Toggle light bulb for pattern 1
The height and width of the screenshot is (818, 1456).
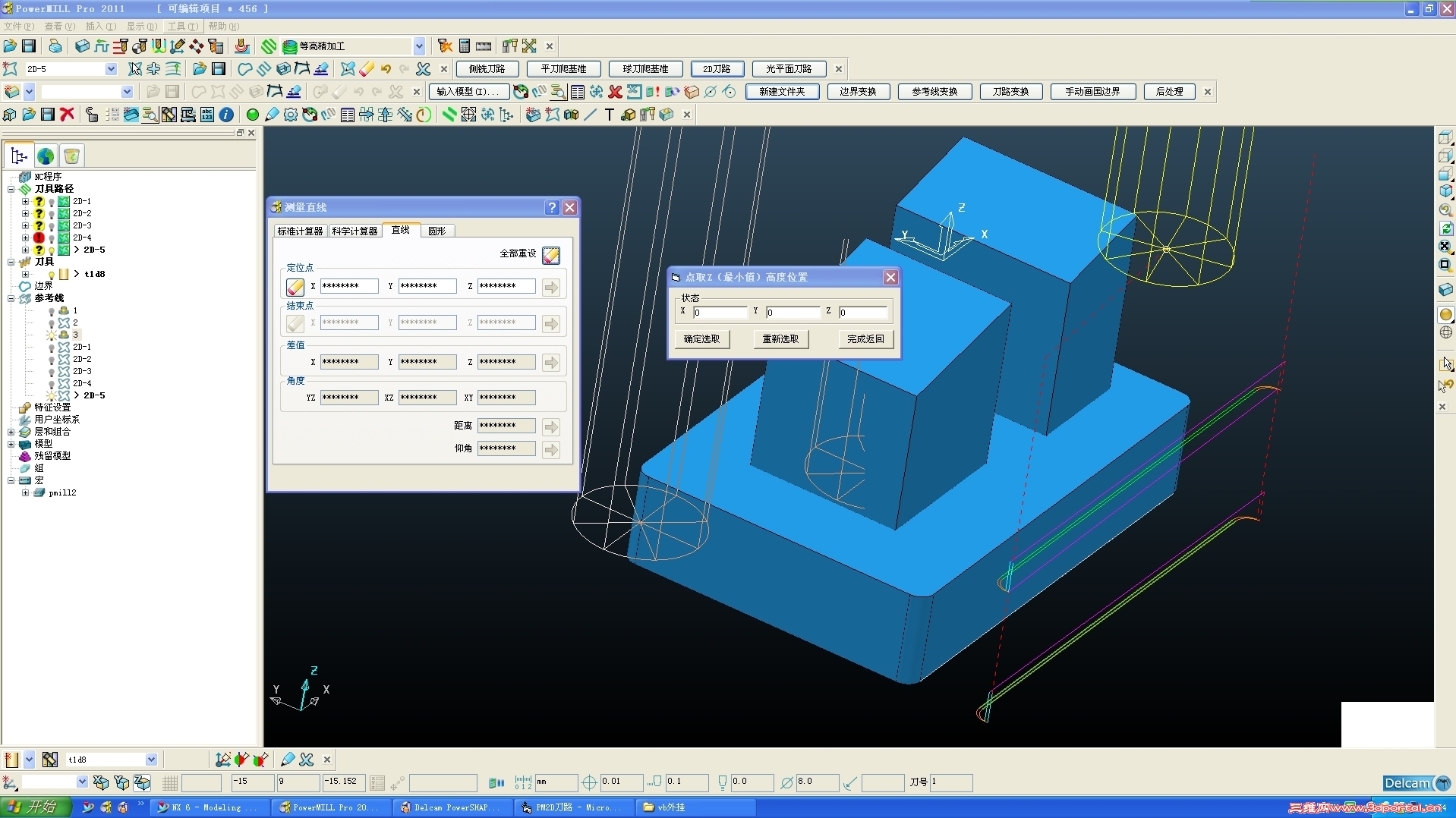coord(52,312)
